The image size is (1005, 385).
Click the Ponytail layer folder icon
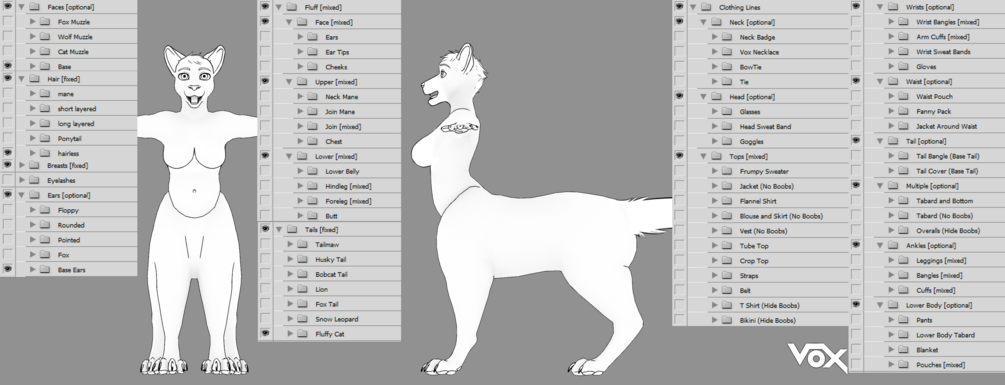coord(45,138)
